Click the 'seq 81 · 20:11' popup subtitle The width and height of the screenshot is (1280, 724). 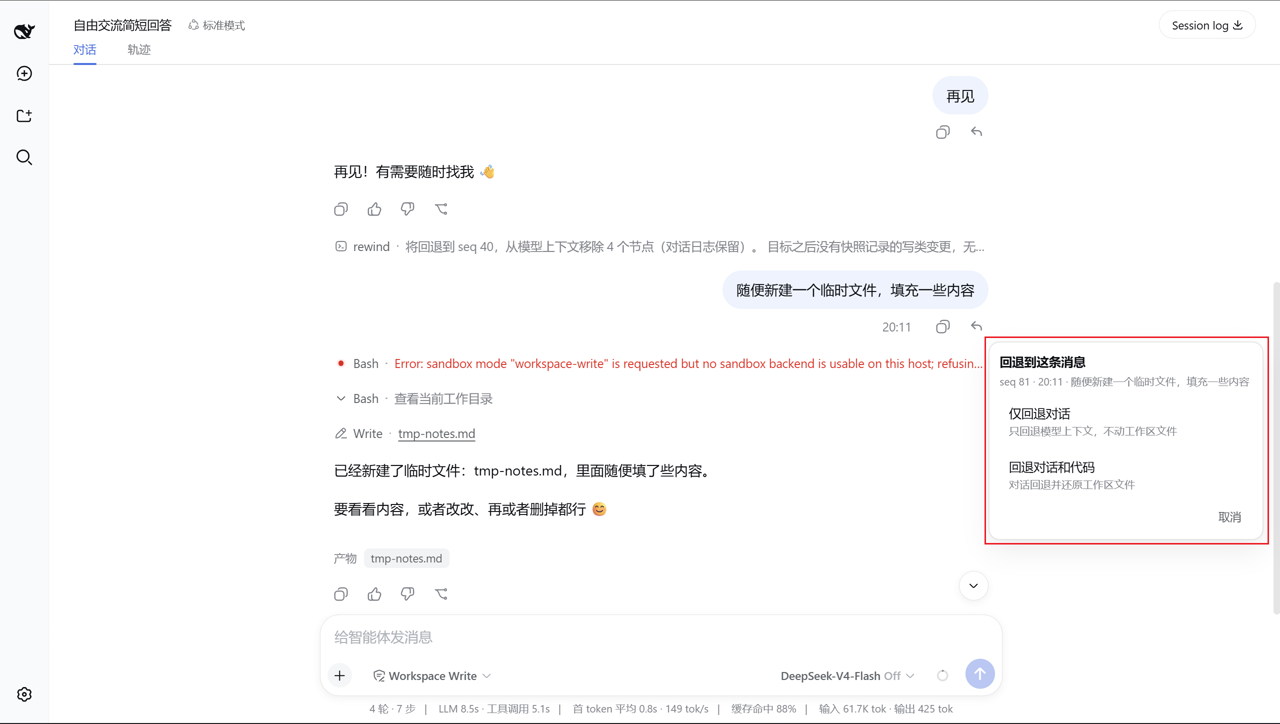tap(1124, 381)
